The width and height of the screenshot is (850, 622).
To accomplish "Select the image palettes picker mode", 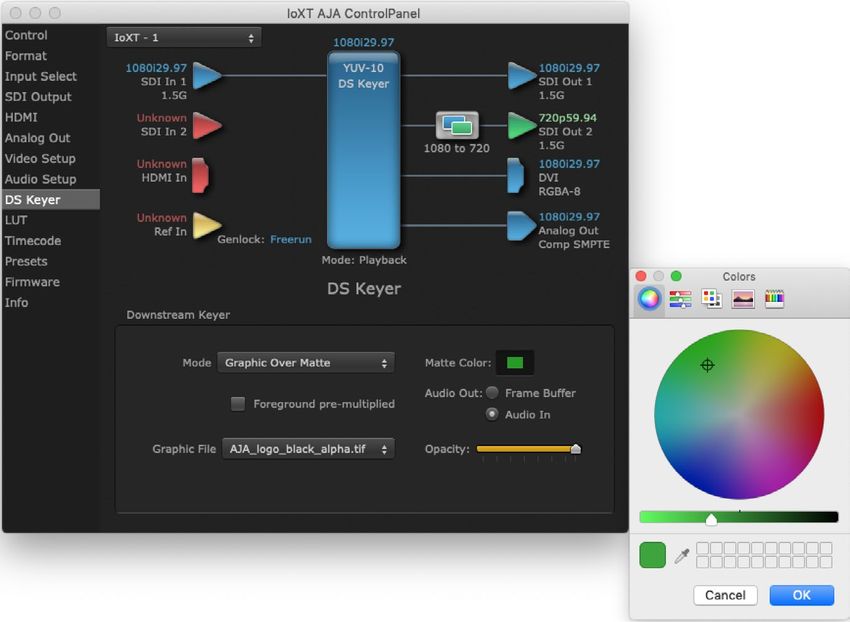I will pos(743,299).
